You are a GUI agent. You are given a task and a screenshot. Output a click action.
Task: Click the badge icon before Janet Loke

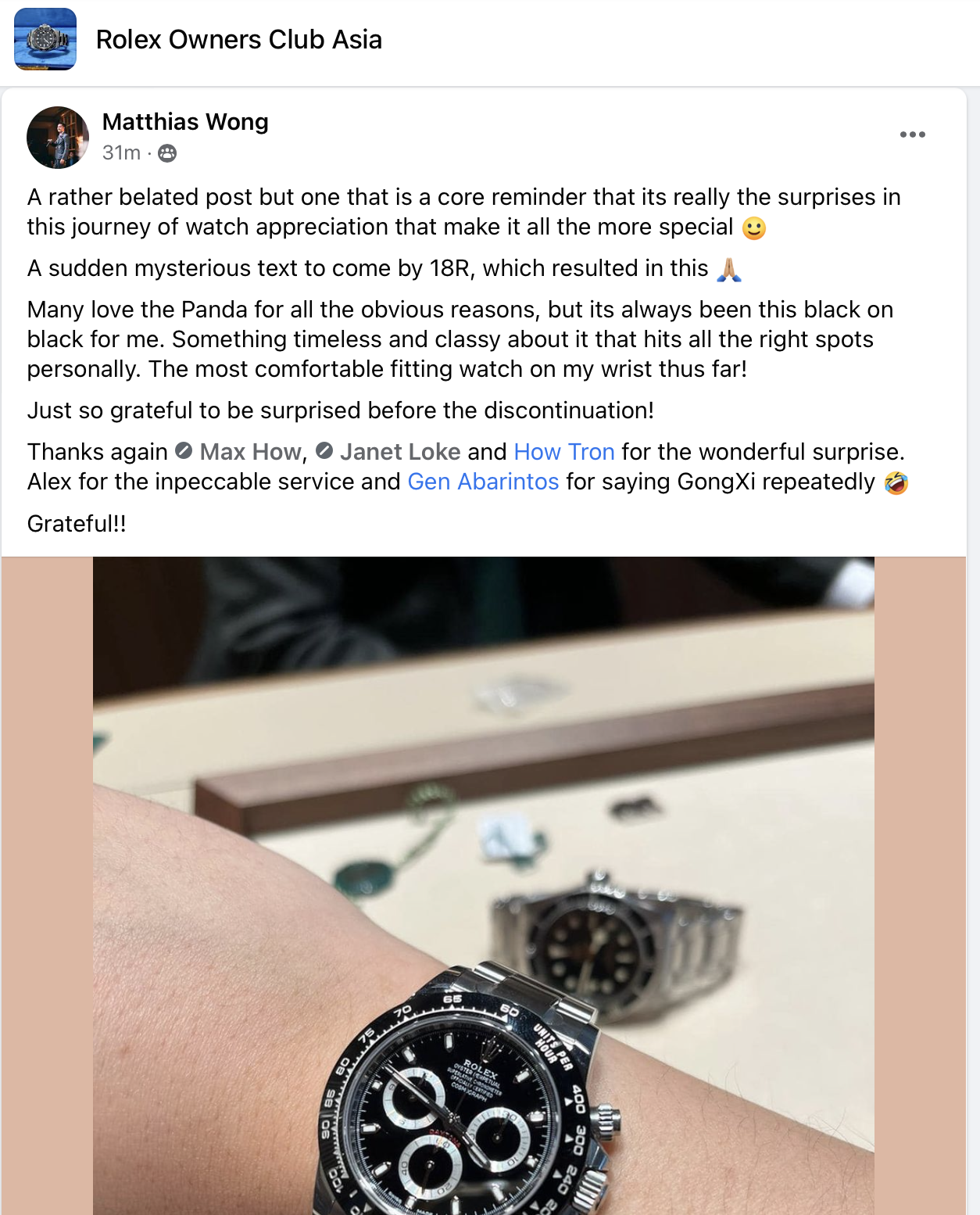(324, 451)
